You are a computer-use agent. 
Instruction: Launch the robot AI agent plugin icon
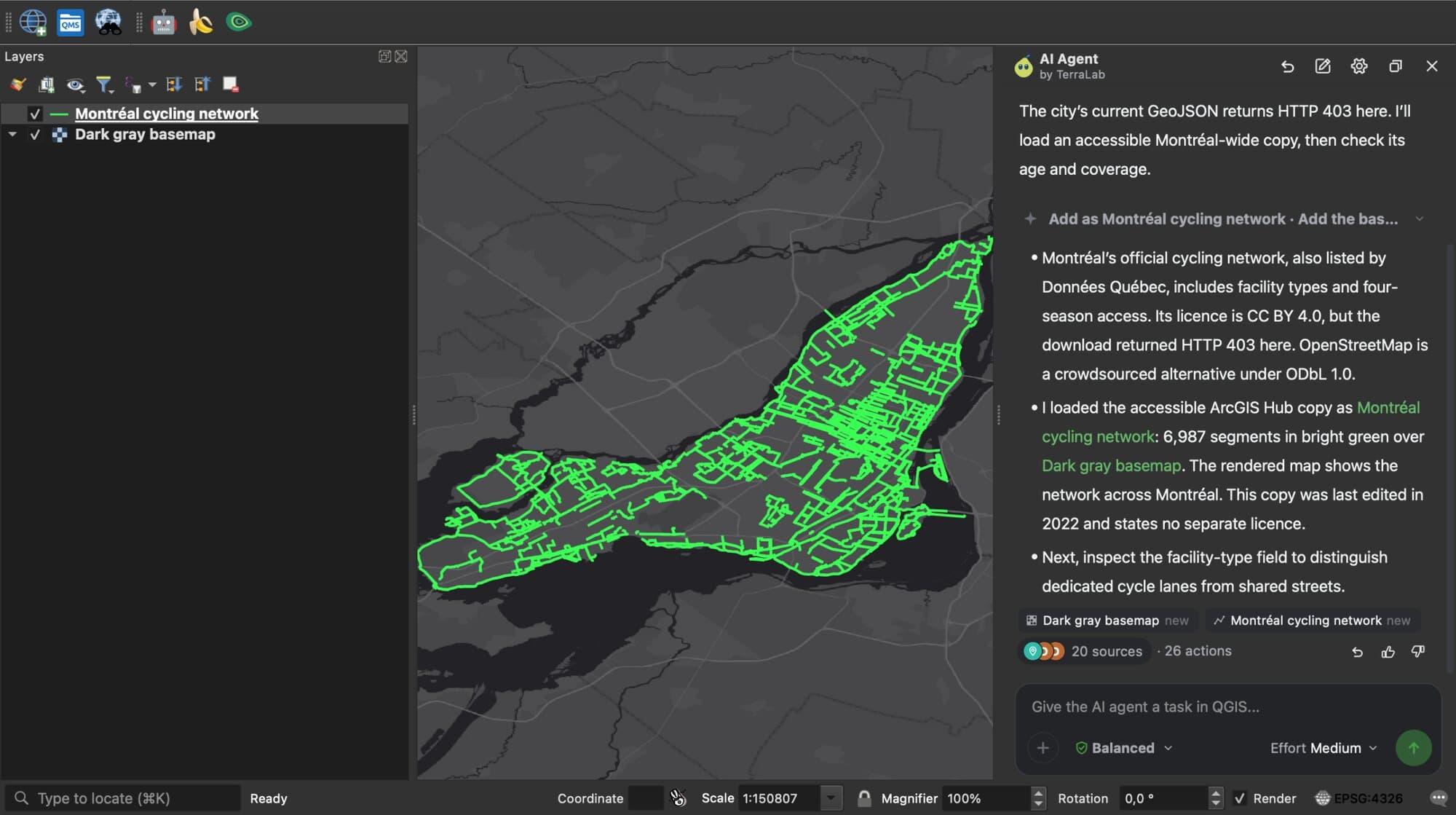pyautogui.click(x=164, y=23)
